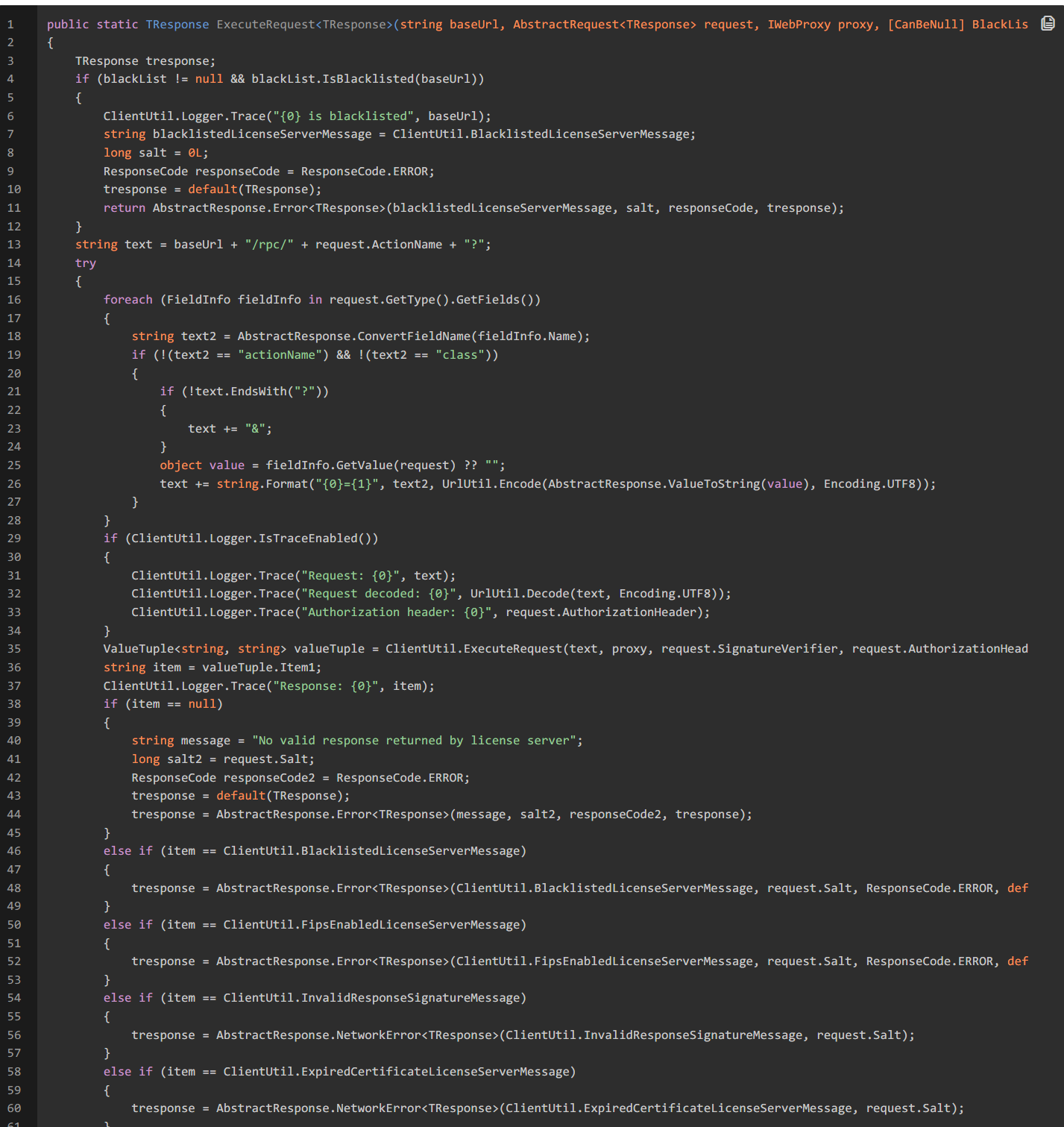Click the return keyword on line 11
Viewport: 1064px width, 1127px height.
point(124,208)
